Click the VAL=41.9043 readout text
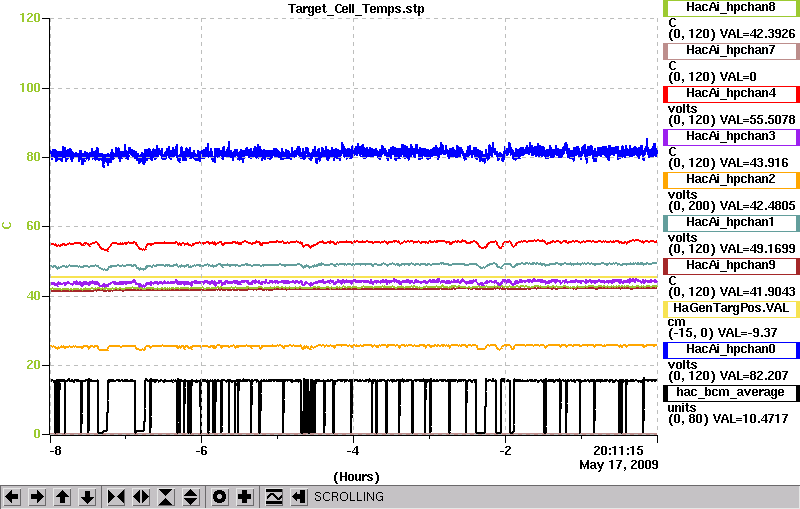Viewport: 800px width, 509px height. coord(757,292)
